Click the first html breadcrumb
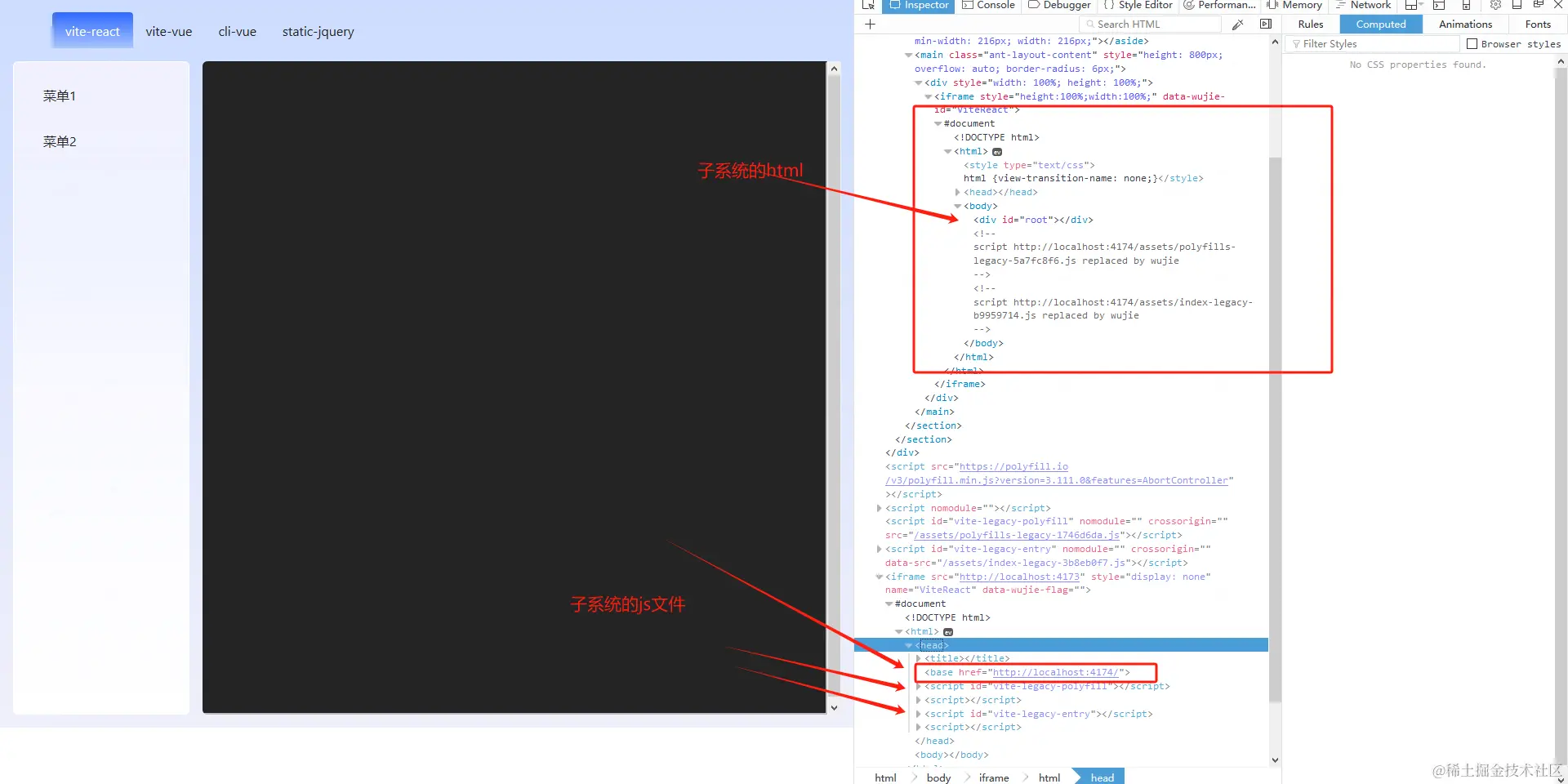The width and height of the screenshot is (1568, 784). point(885,777)
